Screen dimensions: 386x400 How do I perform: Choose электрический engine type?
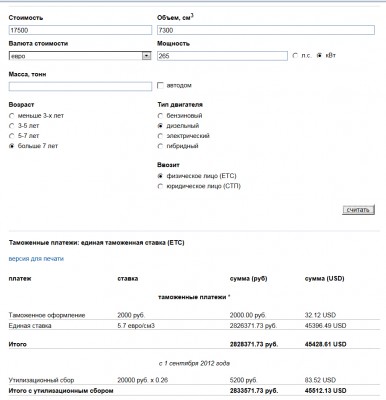[x=160, y=136]
